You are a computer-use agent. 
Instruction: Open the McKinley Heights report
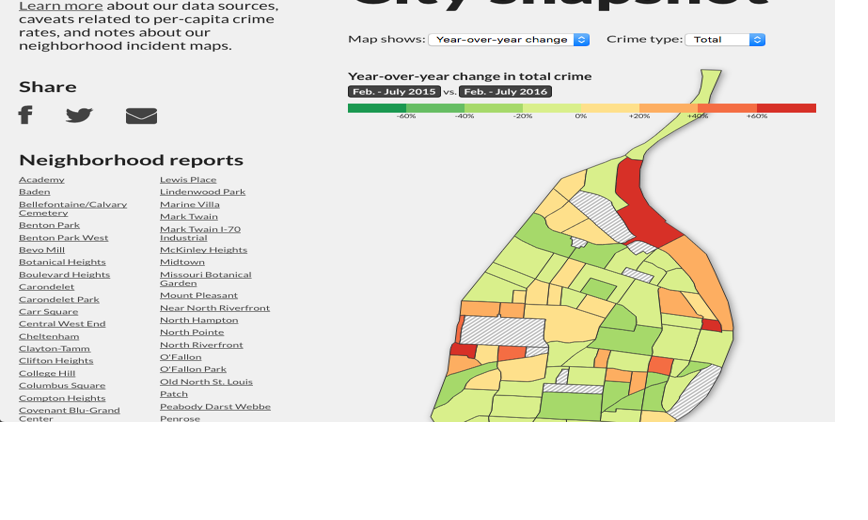coord(204,250)
